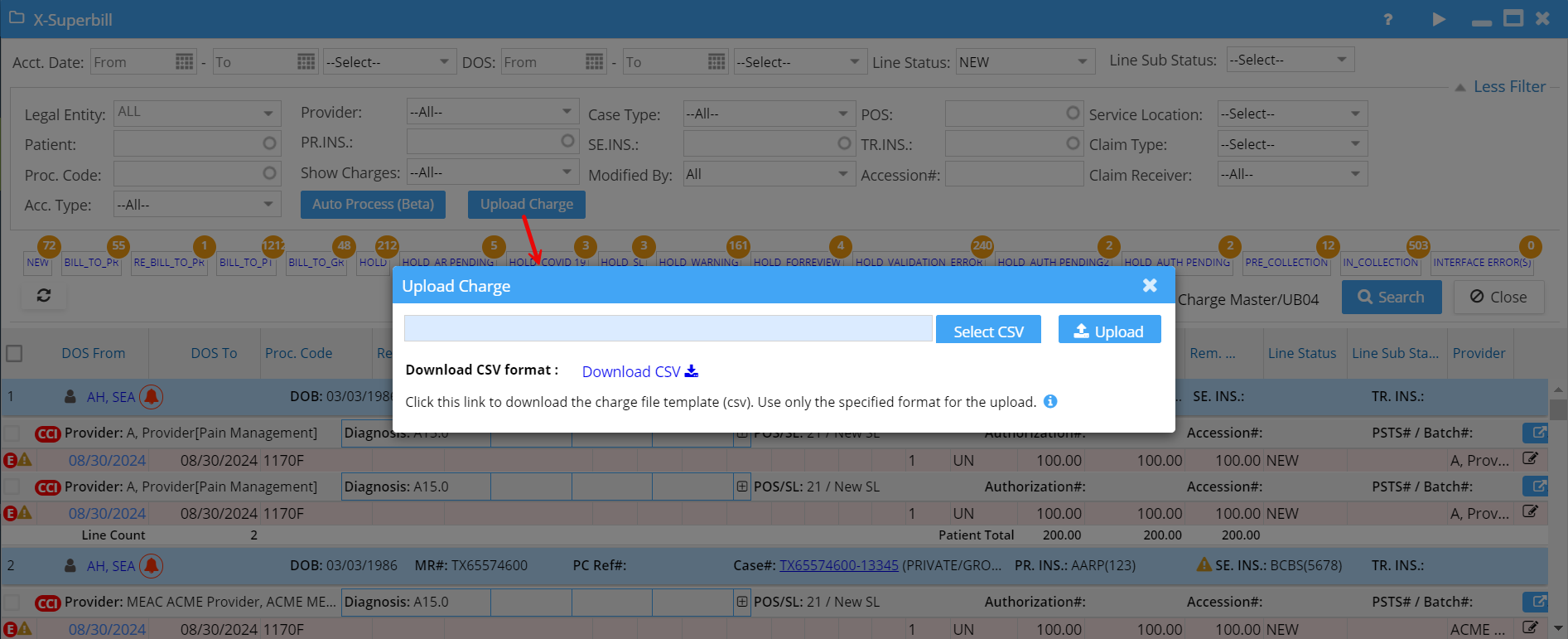Select the PRE_COLLECTION status tab
This screenshot has width=1568, height=639.
[1286, 262]
